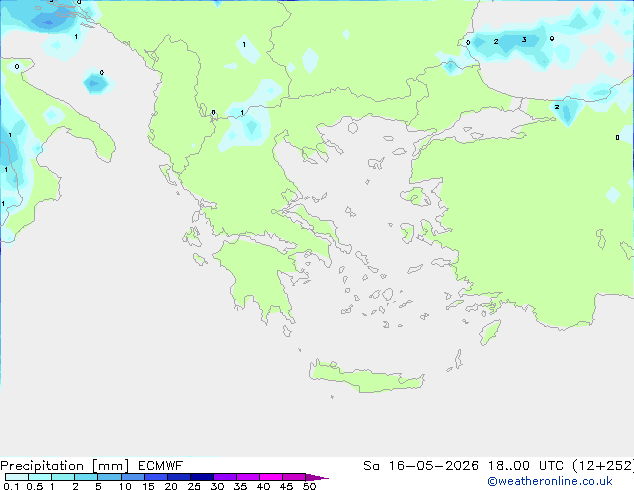This screenshot has width=634, height=490.
Task: Click the island of Rhodes on the map
Action: pyautogui.click(x=490, y=332)
